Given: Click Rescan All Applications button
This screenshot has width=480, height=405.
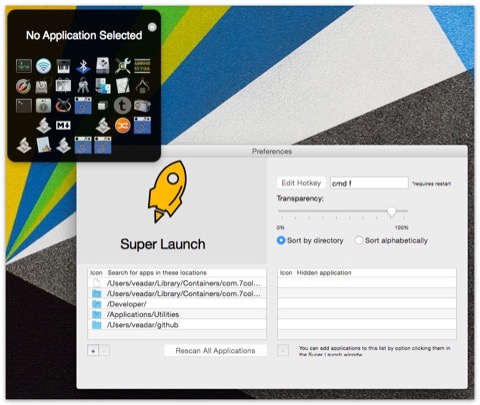Looking at the screenshot, I should 215,350.
